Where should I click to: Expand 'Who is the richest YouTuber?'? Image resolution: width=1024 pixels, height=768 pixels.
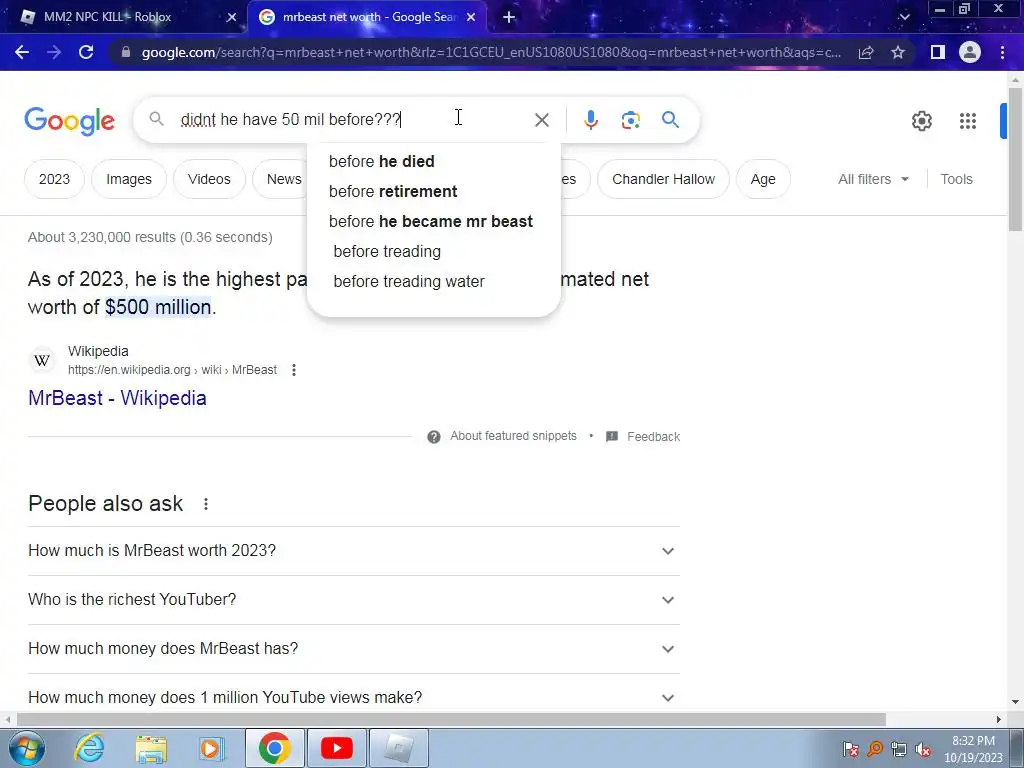354,600
